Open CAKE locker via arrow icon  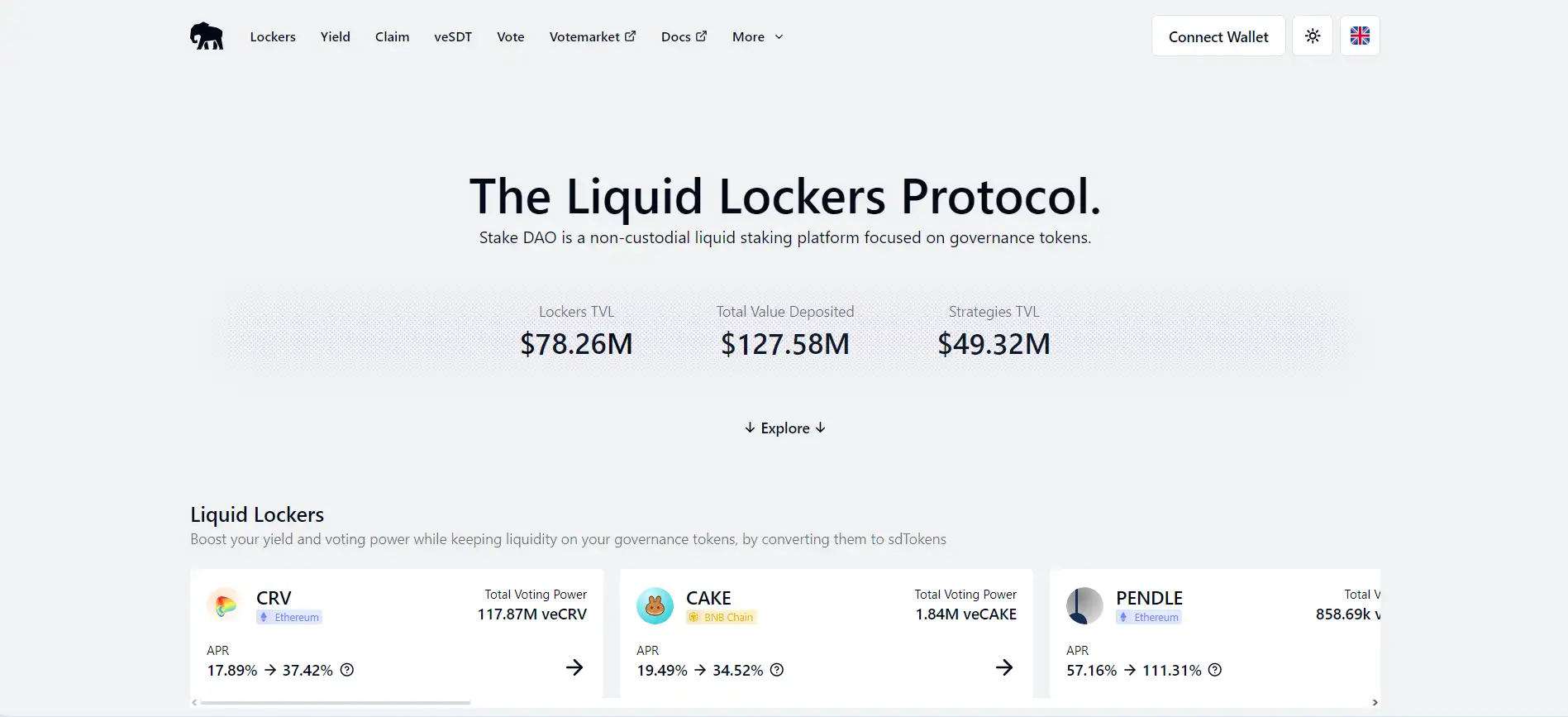coord(1004,667)
